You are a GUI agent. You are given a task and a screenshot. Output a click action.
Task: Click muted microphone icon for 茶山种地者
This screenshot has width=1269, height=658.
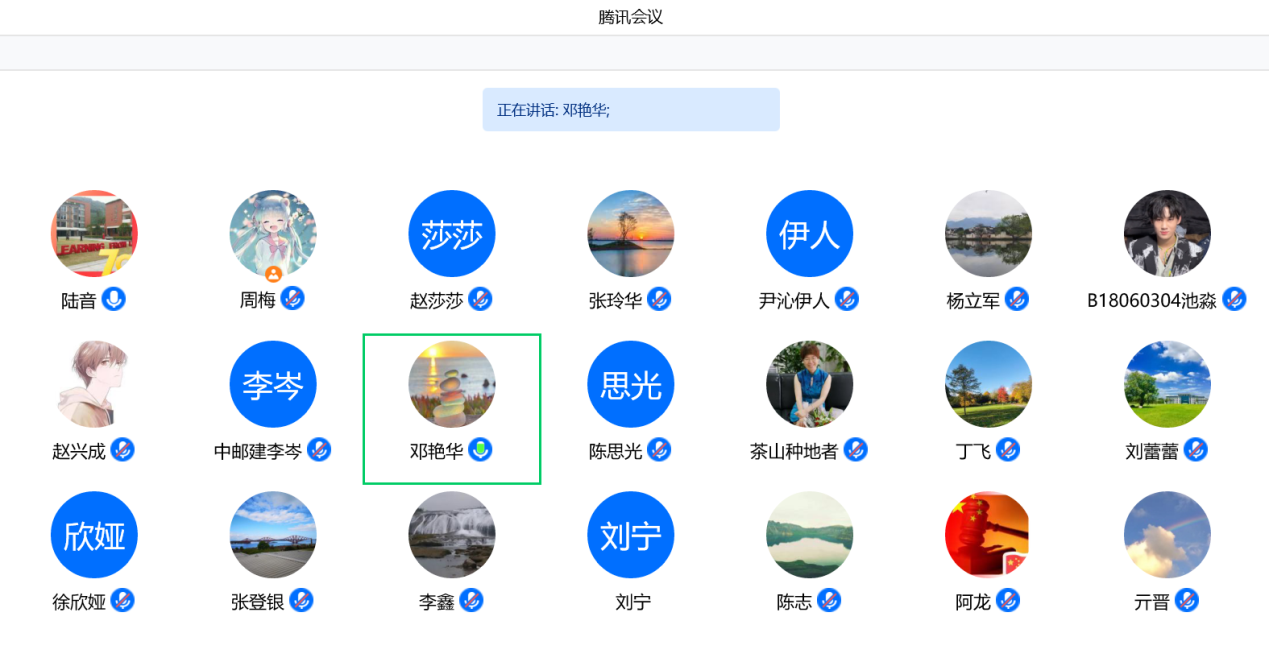point(855,450)
